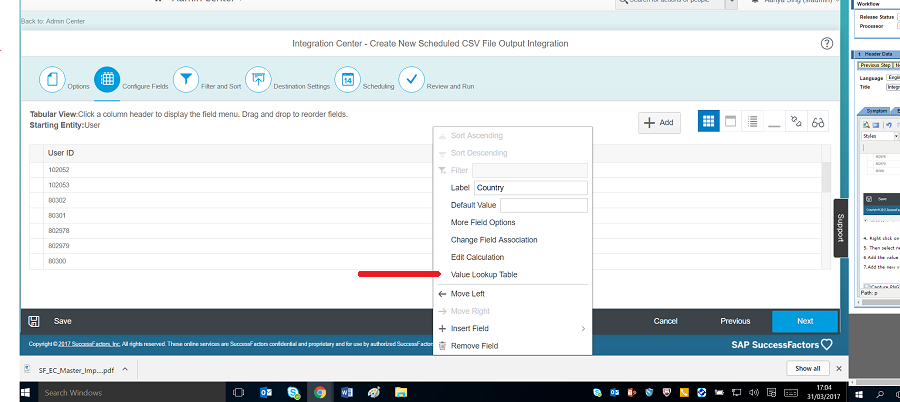Choose Move Left from the field menu

click(467, 294)
